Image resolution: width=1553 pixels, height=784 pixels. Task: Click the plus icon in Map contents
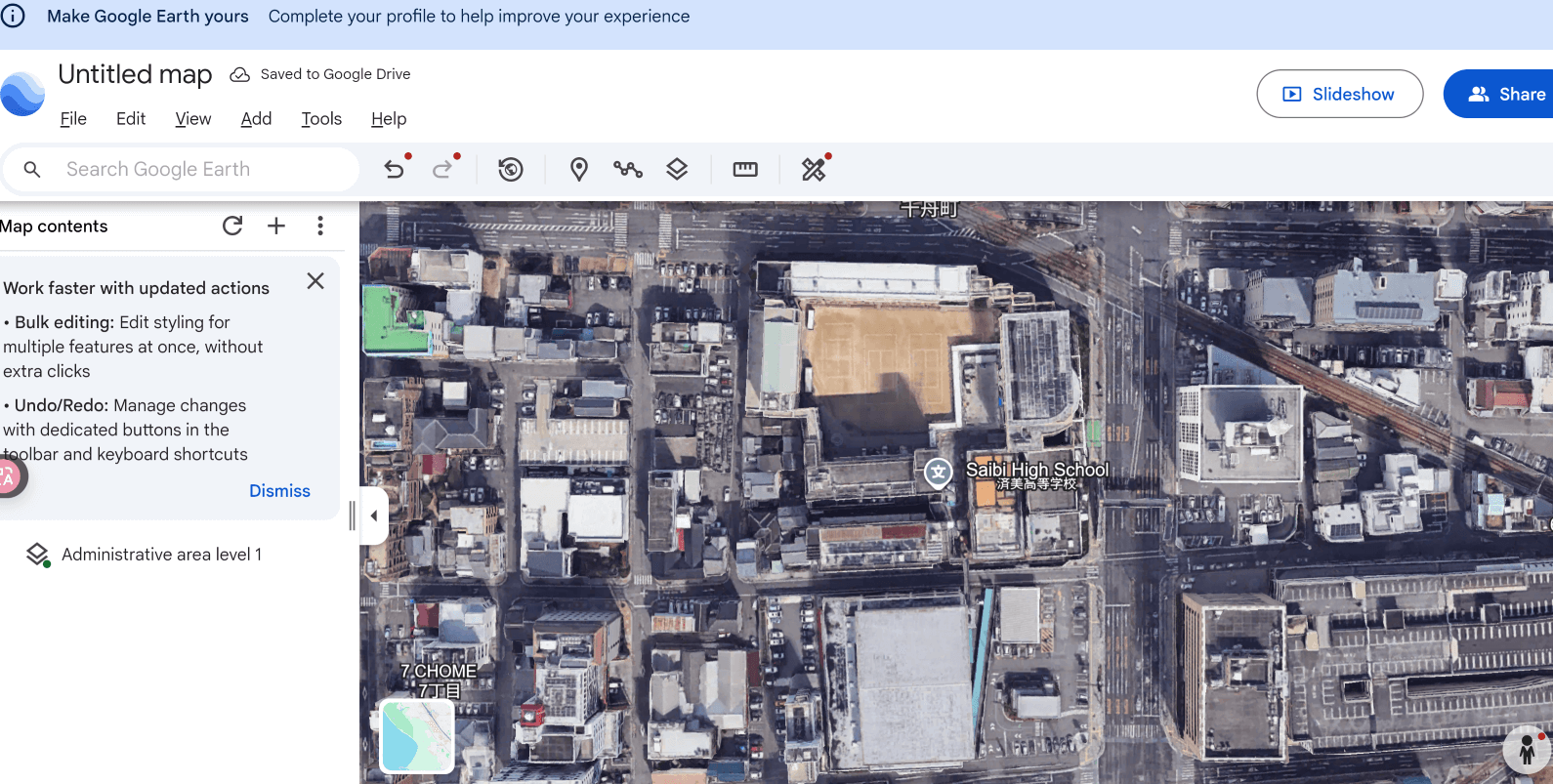point(276,227)
